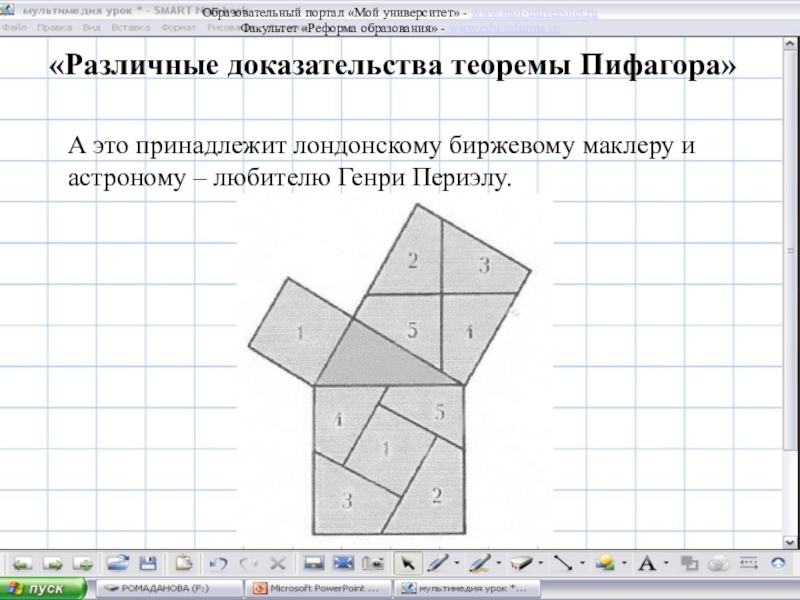Click the Paste clipboard icon
The height and width of the screenshot is (600, 800).
[184, 563]
